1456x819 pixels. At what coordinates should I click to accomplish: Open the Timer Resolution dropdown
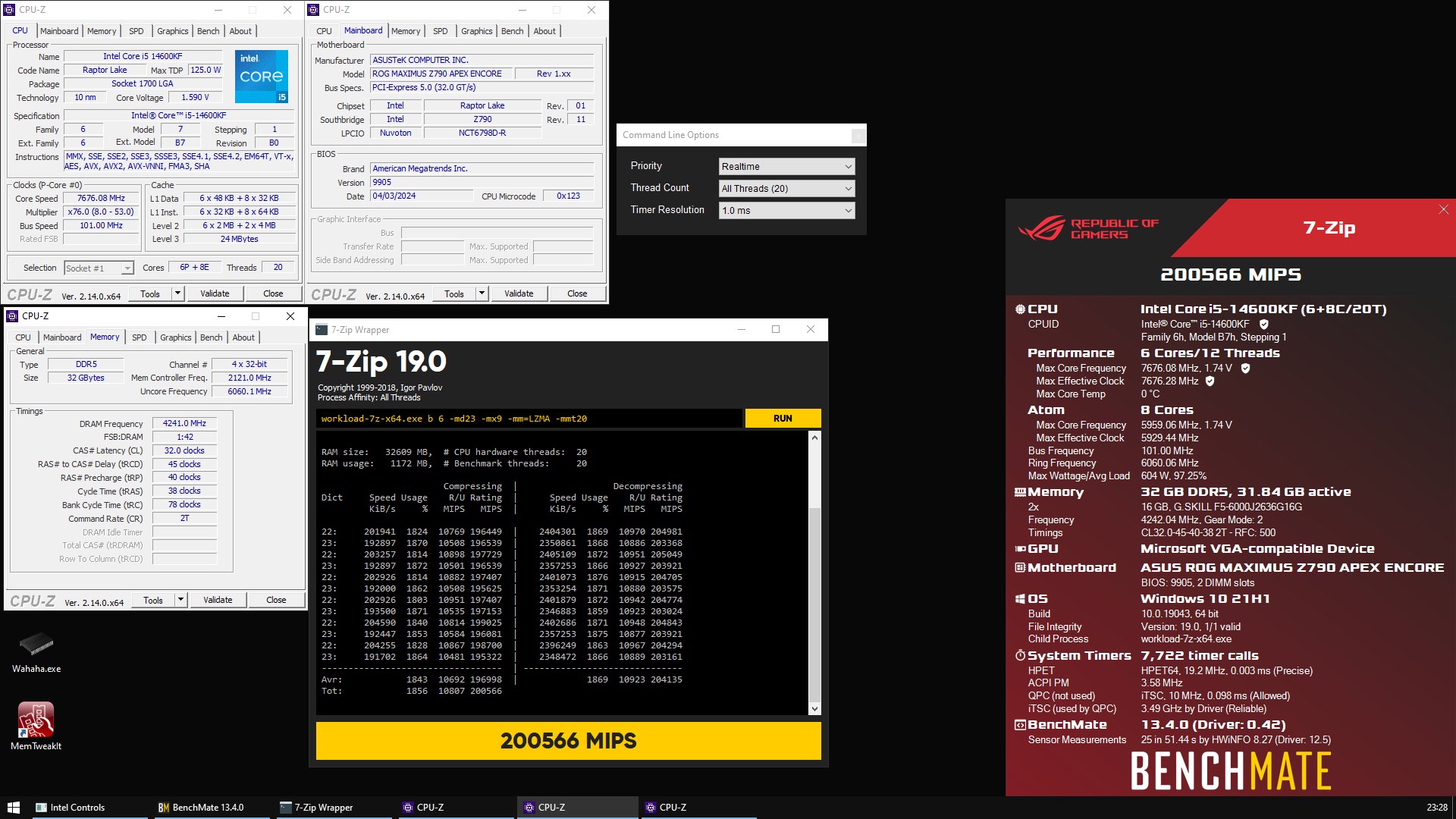[x=786, y=211]
